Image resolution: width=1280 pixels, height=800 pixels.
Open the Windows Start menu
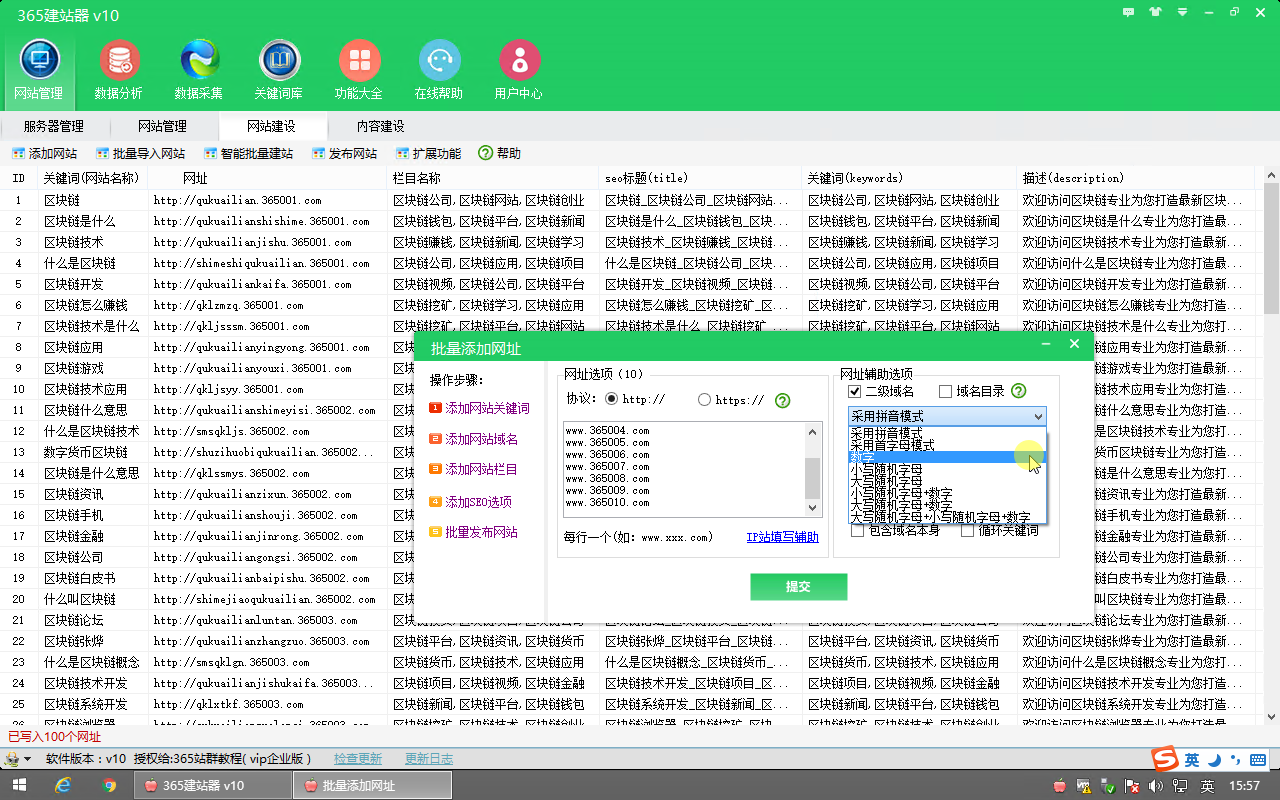coord(19,786)
